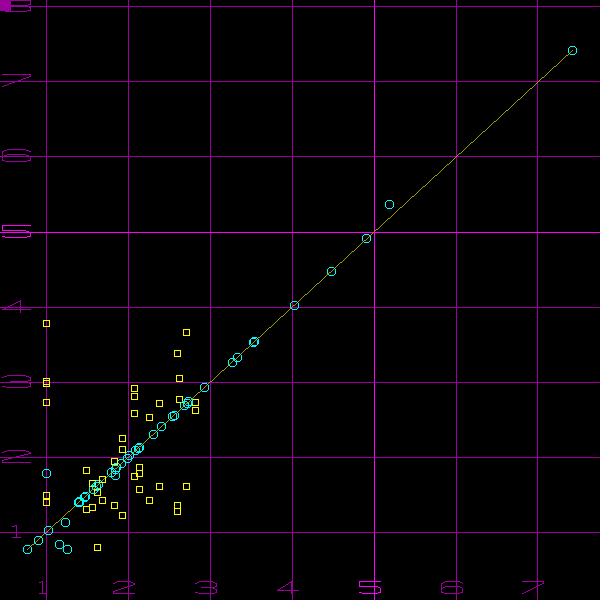Select the lone cyan circle on the x=1 gridline below y=2
600x600 pixels.
(46, 473)
